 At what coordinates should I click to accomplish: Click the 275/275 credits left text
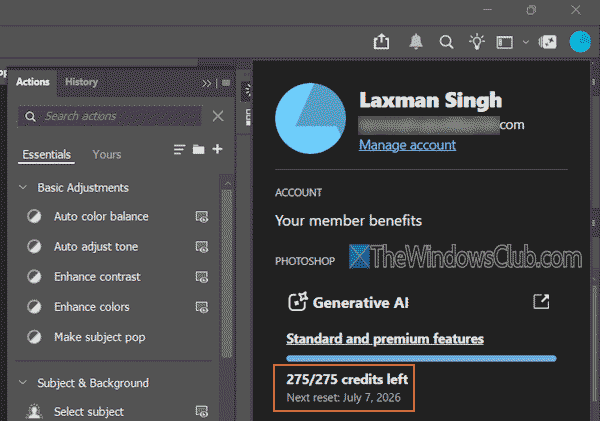(x=347, y=379)
